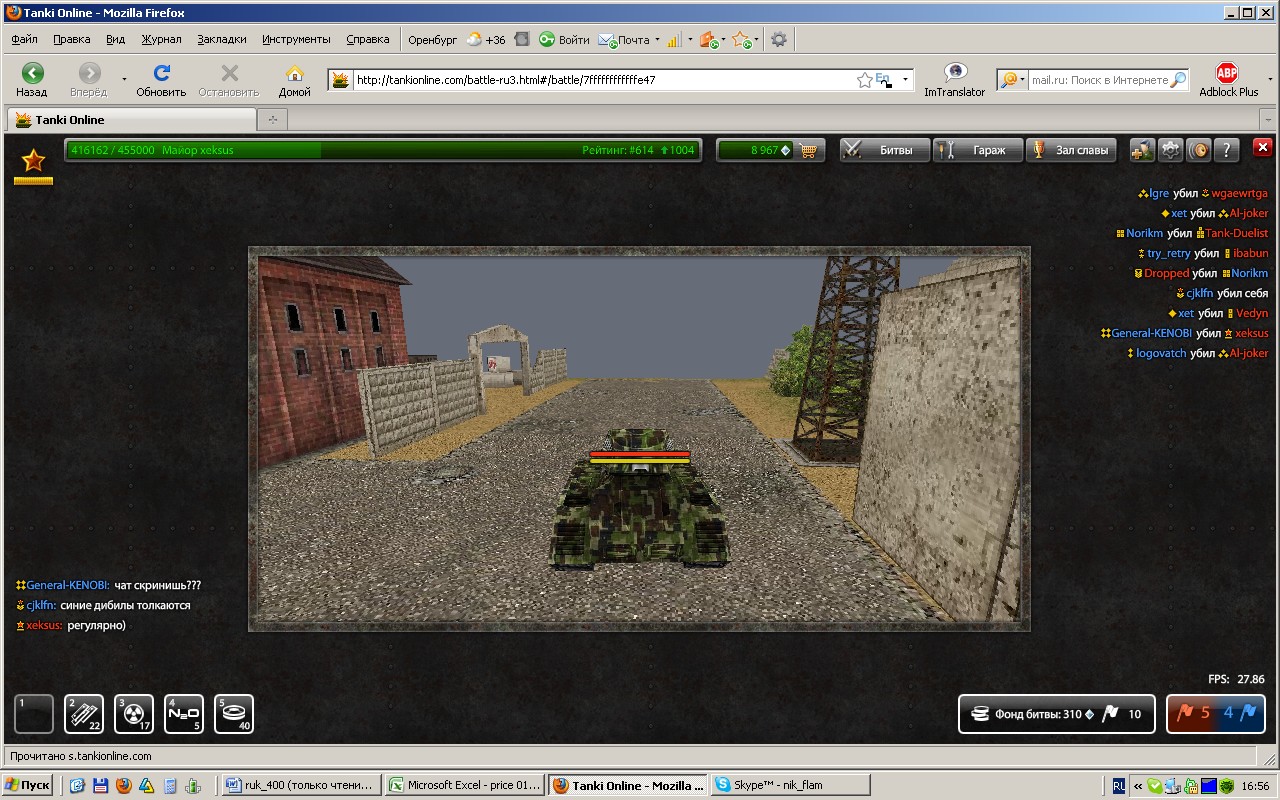
Task: Open the Битвы battles section
Action: click(884, 151)
